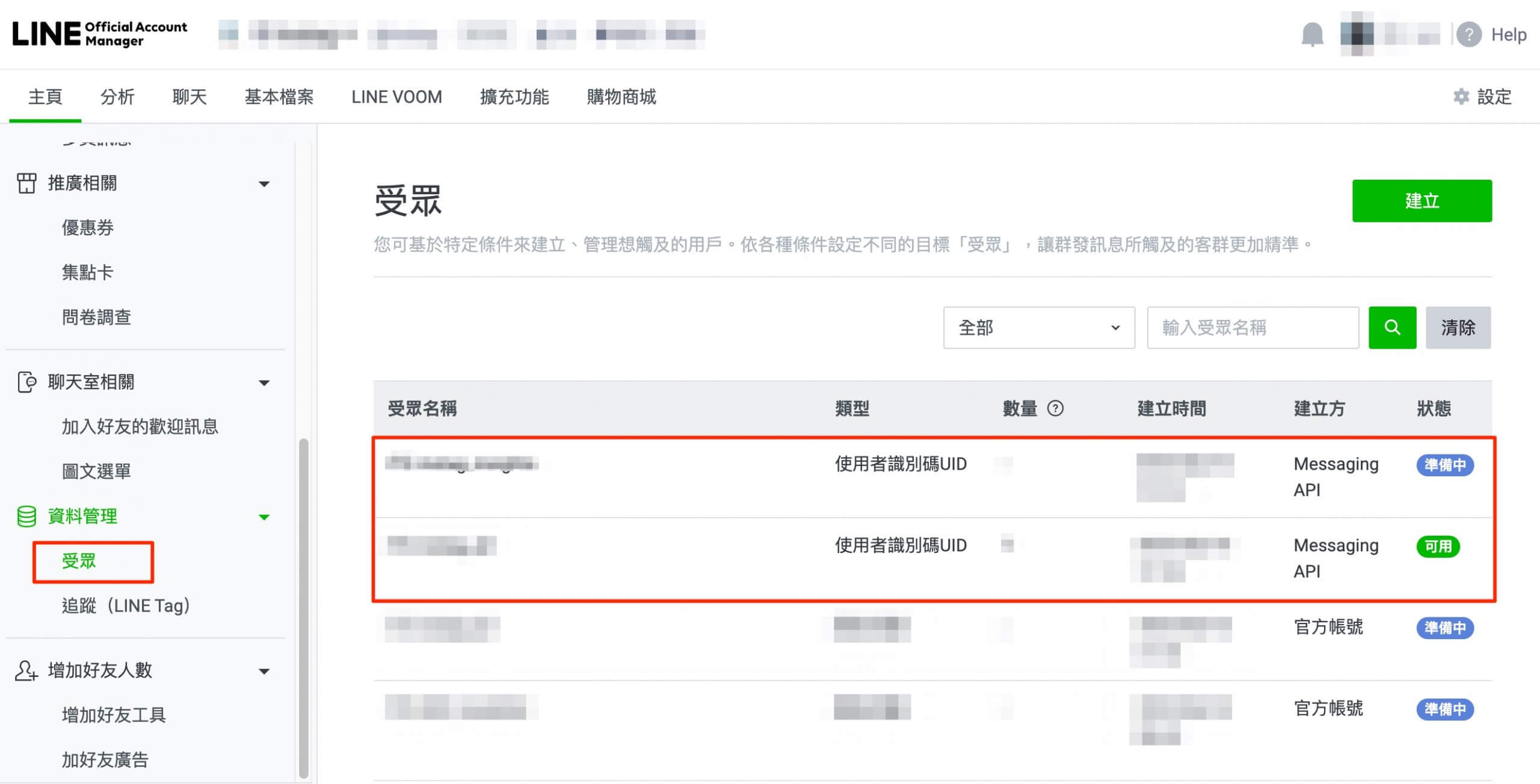Click the 數量 column help icon

pos(1055,409)
